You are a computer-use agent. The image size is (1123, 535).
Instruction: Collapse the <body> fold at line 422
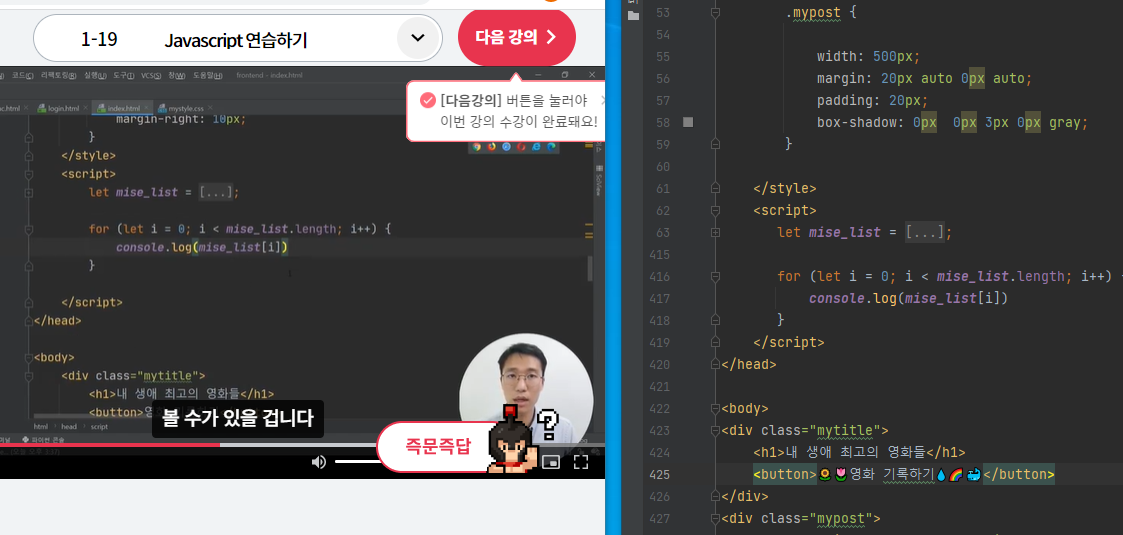pos(715,409)
